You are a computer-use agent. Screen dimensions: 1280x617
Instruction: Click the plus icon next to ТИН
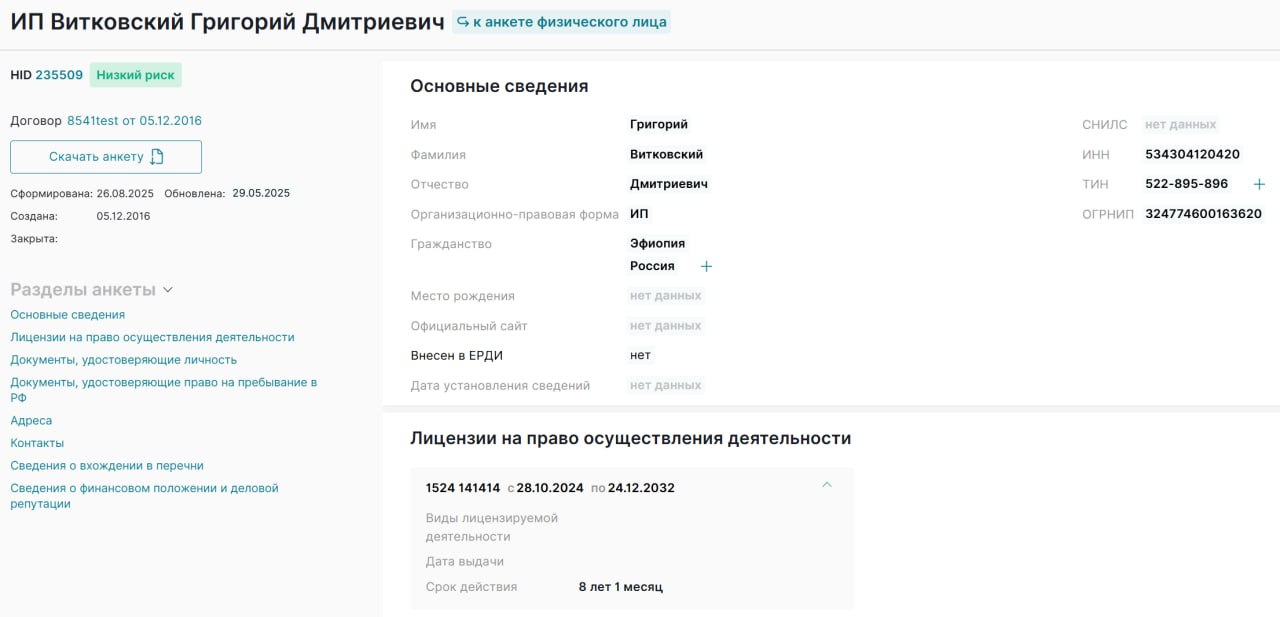(x=1259, y=184)
